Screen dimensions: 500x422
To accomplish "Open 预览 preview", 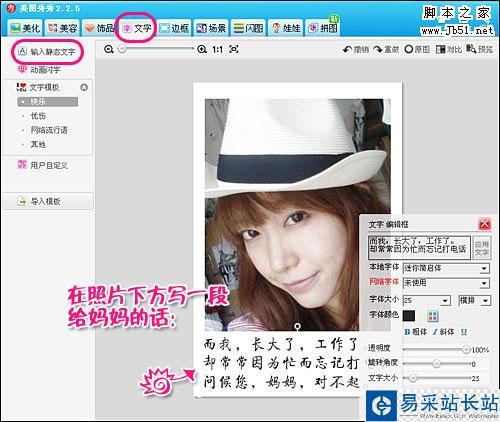I will click(x=480, y=49).
